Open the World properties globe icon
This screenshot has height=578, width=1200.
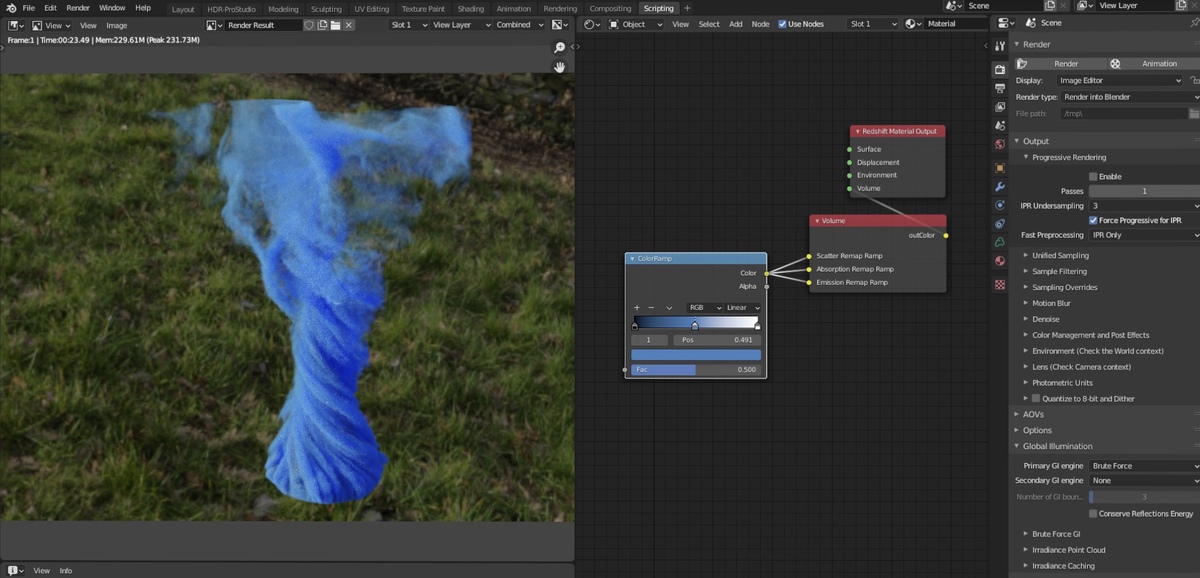(1000, 144)
